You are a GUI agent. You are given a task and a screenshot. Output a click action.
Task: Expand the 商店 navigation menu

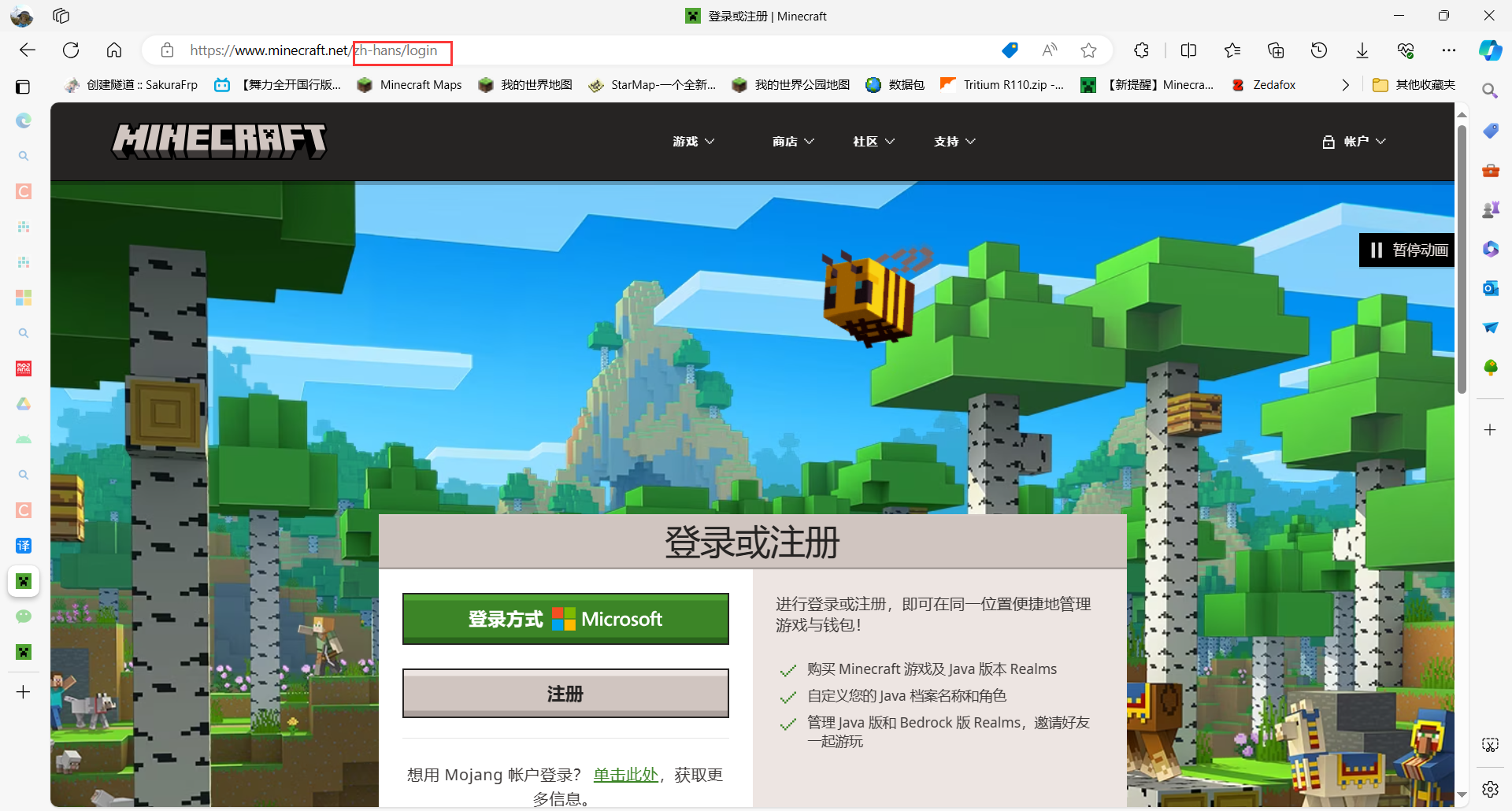(x=793, y=142)
